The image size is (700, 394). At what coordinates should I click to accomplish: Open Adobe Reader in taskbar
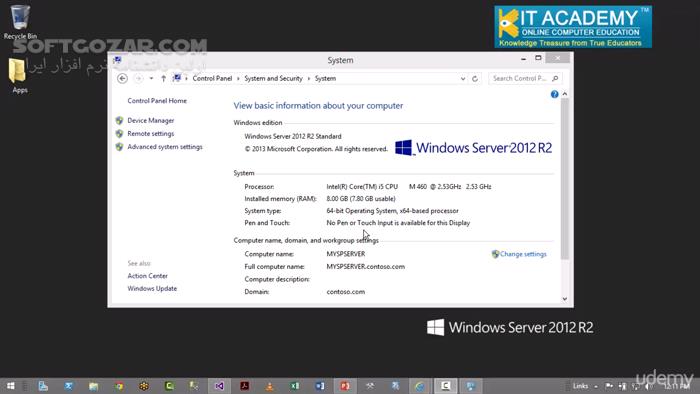[x=245, y=386]
